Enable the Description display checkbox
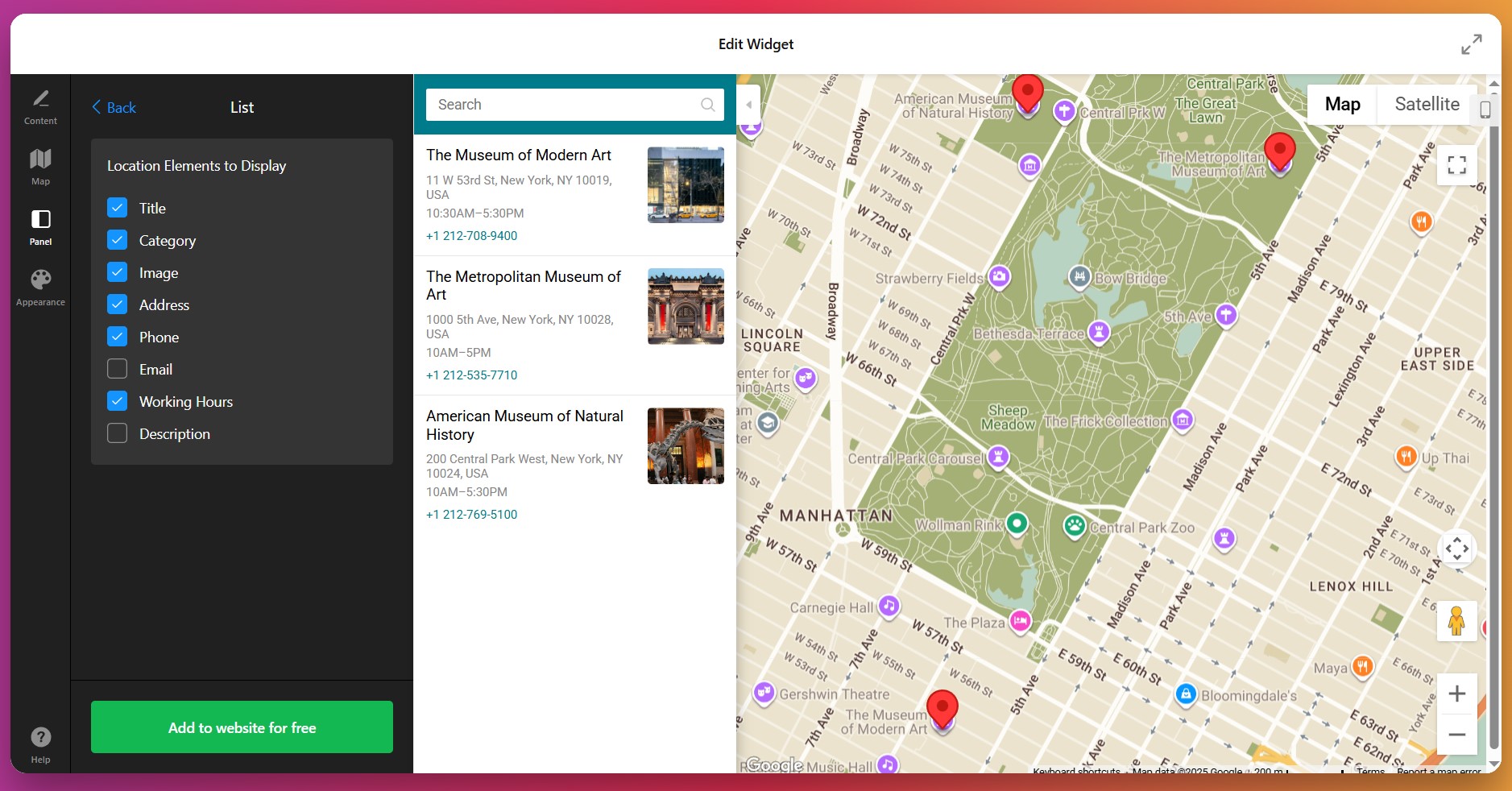 coord(117,433)
